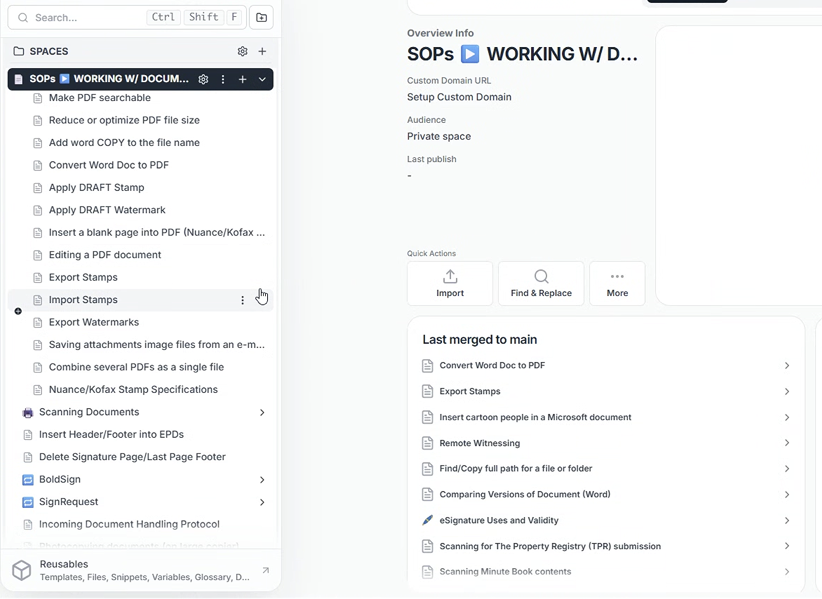Viewport: 822px width, 599px height.
Task: Open the Import Stamps three-dot menu
Action: tap(242, 300)
